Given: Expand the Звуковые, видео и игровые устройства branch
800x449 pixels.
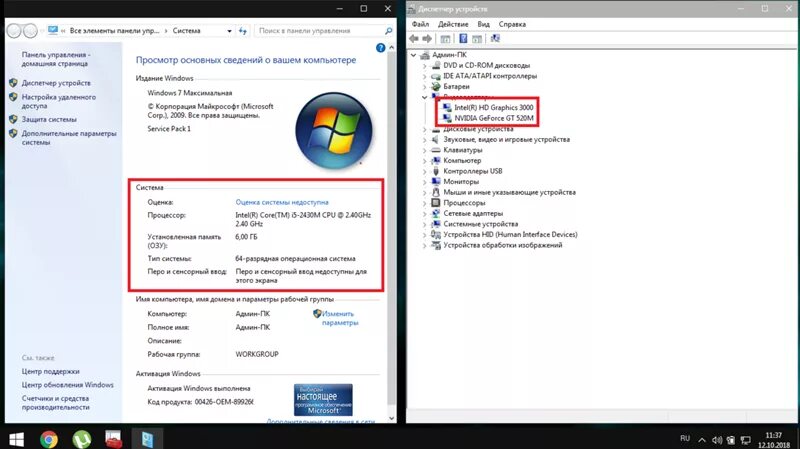Looking at the screenshot, I should pyautogui.click(x=424, y=139).
